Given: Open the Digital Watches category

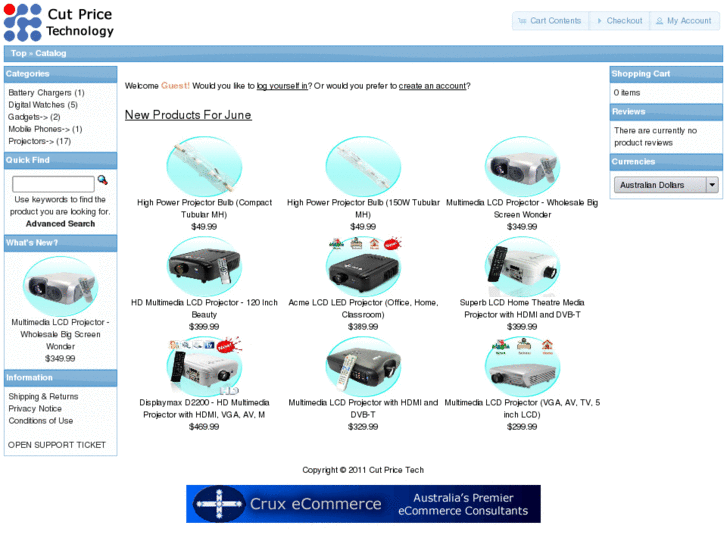Looking at the screenshot, I should coord(43,105).
